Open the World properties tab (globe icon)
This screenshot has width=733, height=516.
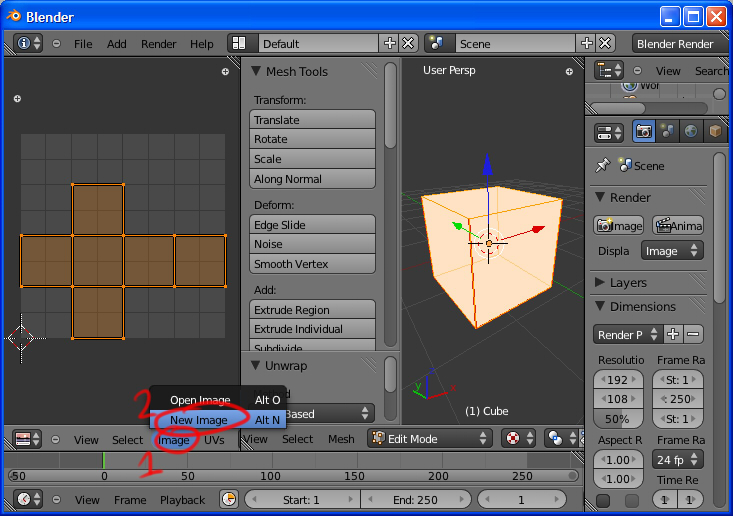tap(691, 131)
